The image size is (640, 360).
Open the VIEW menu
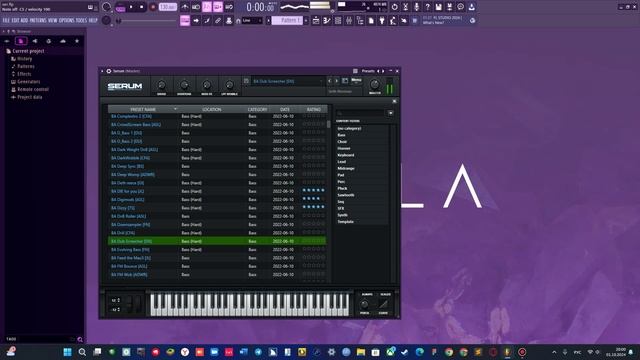[x=53, y=20]
